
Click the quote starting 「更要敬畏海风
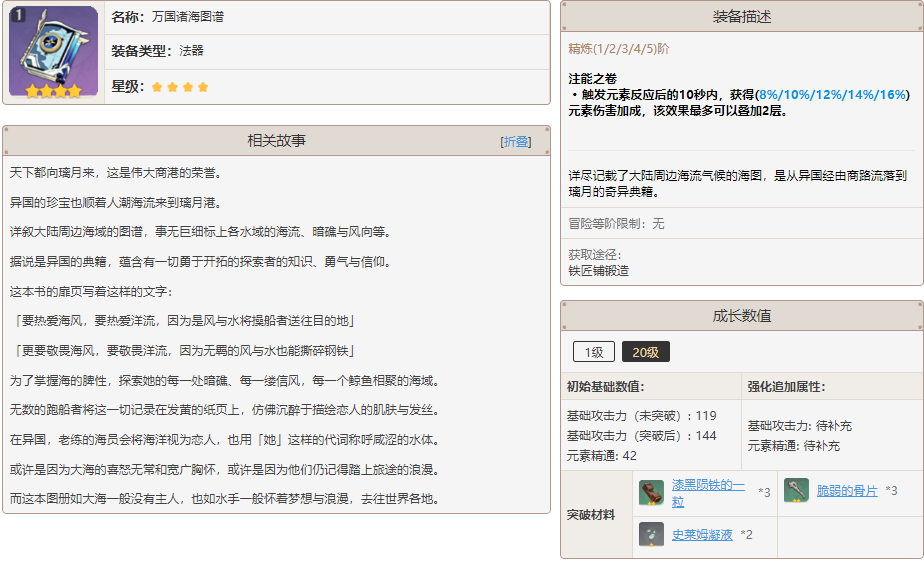[183, 351]
